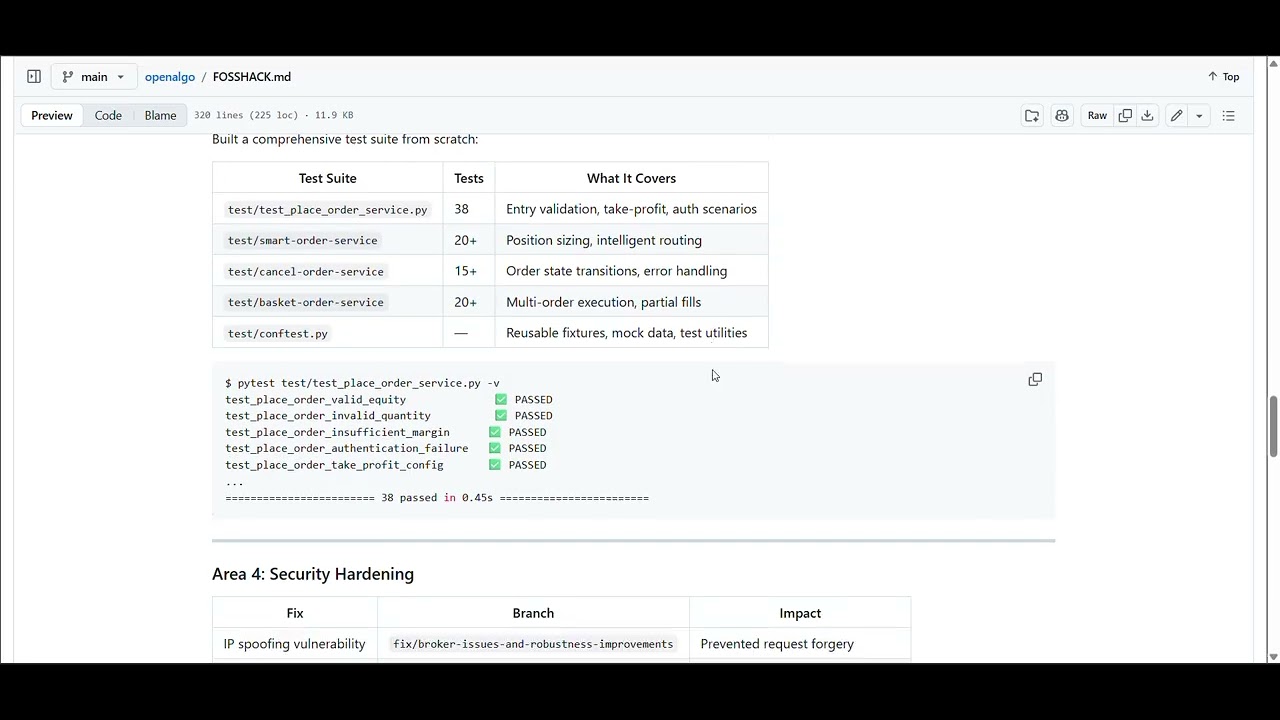Viewport: 1280px width, 720px height.
Task: Click test/cancel-order-service cell
Action: [327, 271]
